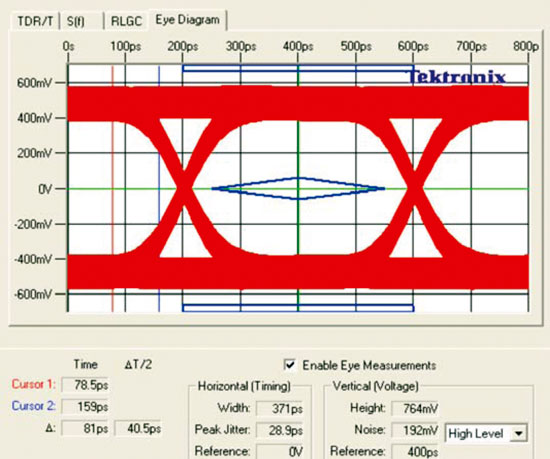This screenshot has height=459, width=550.
Task: Toggle Enable Eye Measurements checkbox
Action: point(290,365)
